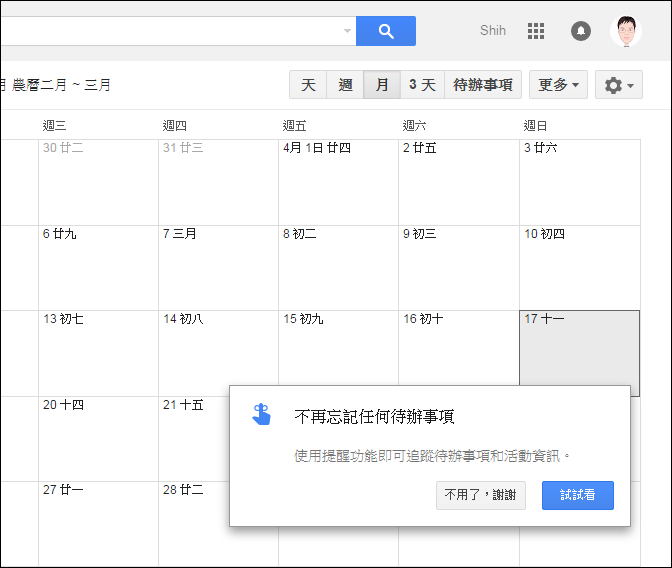Switch to the 3 天 view
The height and width of the screenshot is (568, 672).
coord(422,85)
